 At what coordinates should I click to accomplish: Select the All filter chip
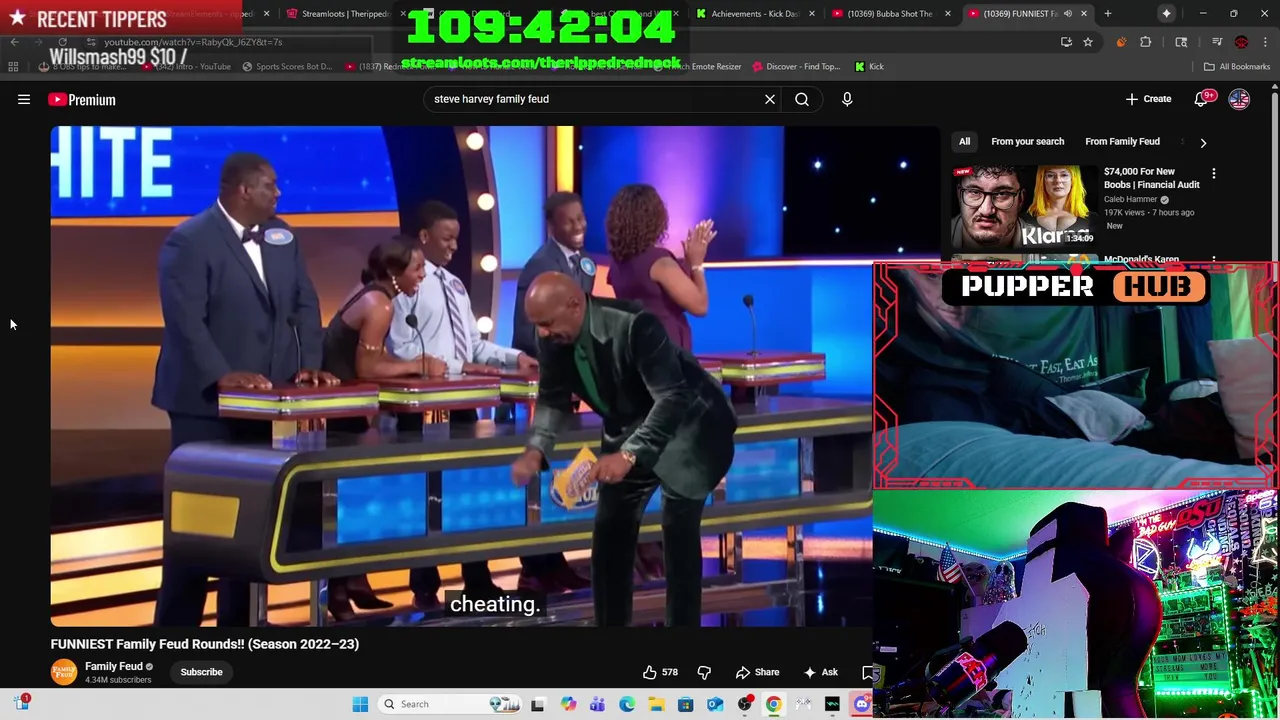[964, 142]
